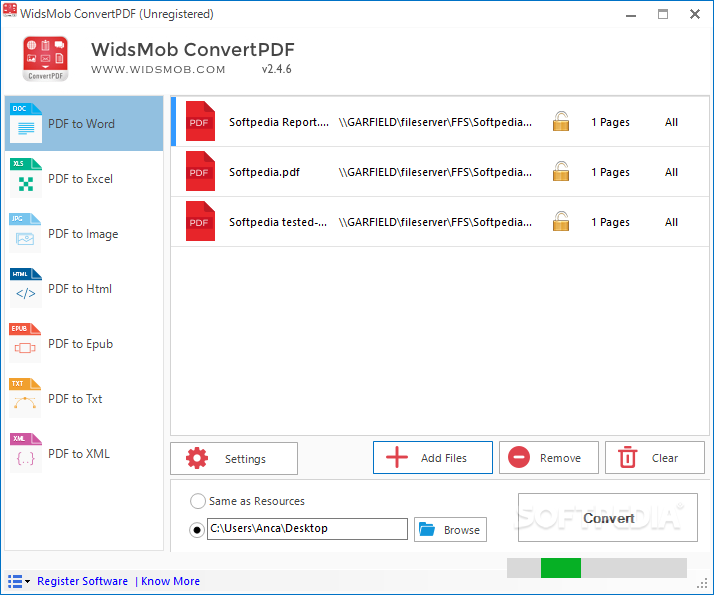The image size is (714, 595).
Task: Switch to PDF to XML mode
Action: point(84,454)
